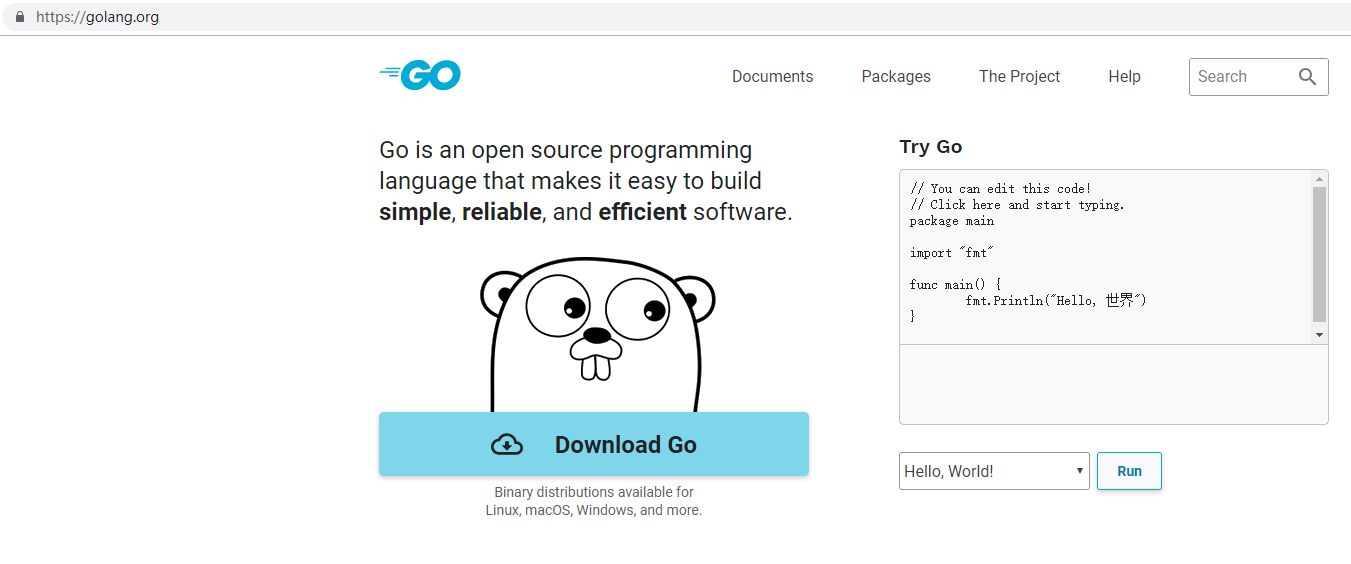Open The Project navigation link
Viewport: 1351px width, 564px height.
[1019, 77]
